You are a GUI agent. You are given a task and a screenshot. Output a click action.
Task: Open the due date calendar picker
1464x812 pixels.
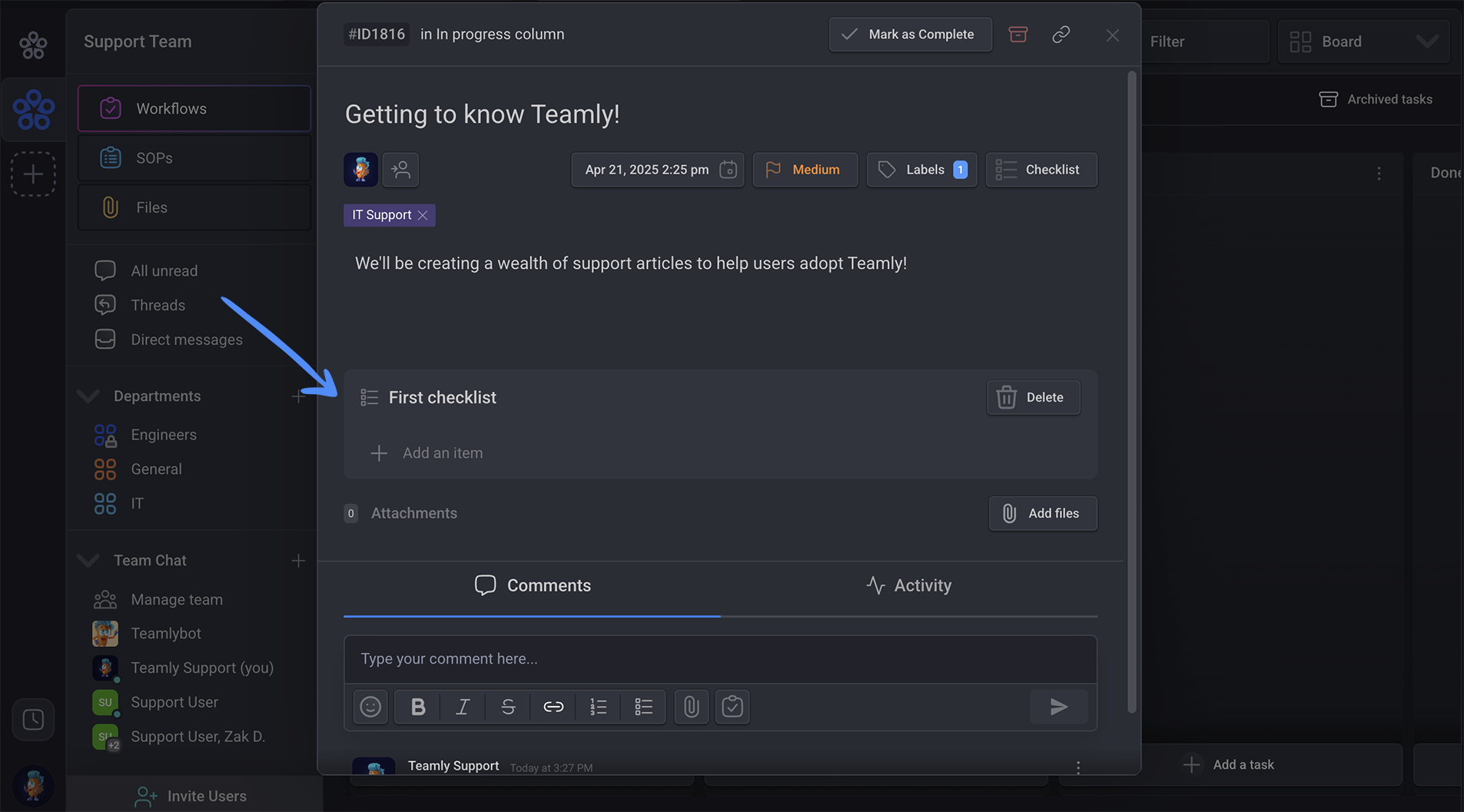coord(657,170)
